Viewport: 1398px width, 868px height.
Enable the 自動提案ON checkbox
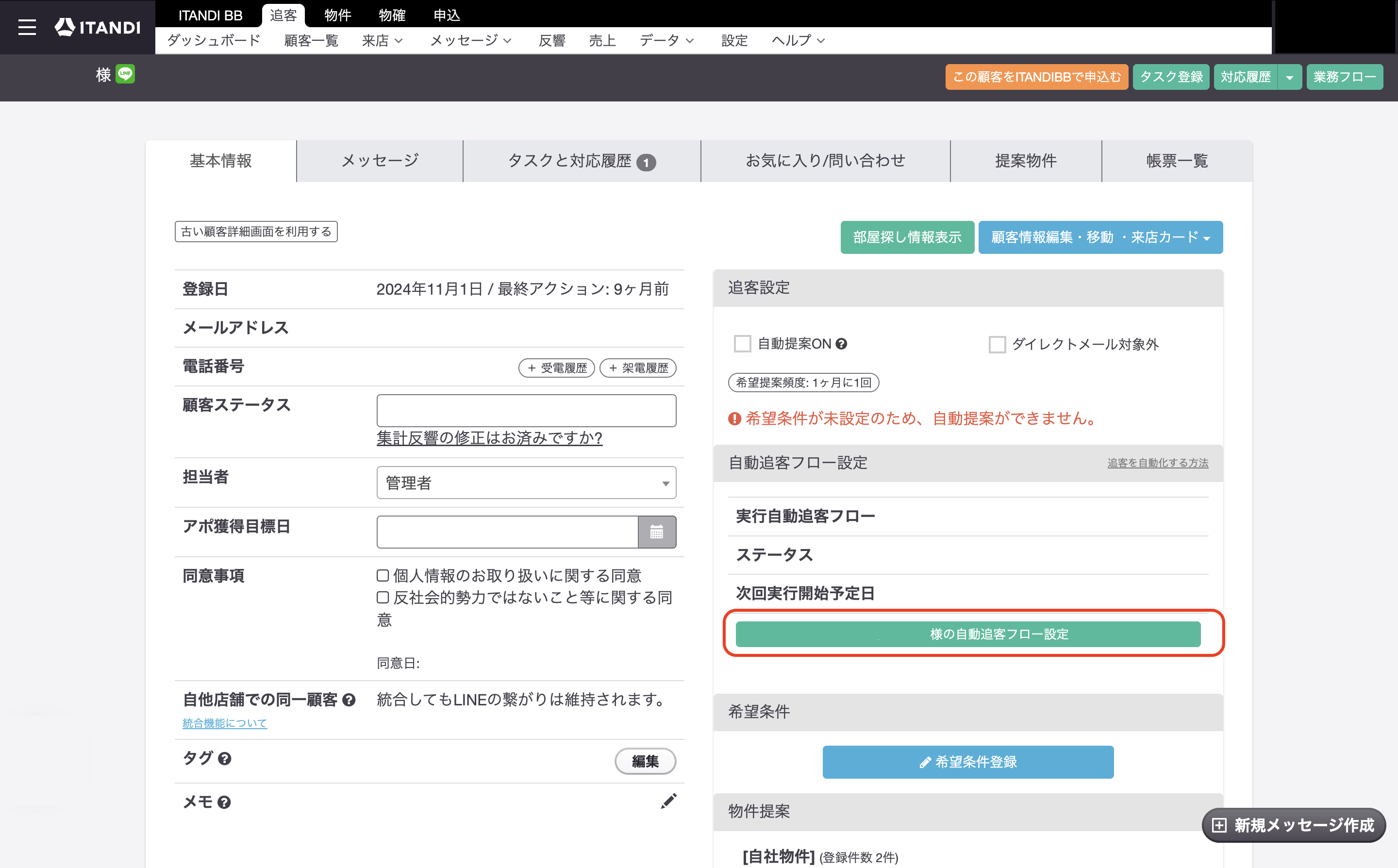pos(743,344)
